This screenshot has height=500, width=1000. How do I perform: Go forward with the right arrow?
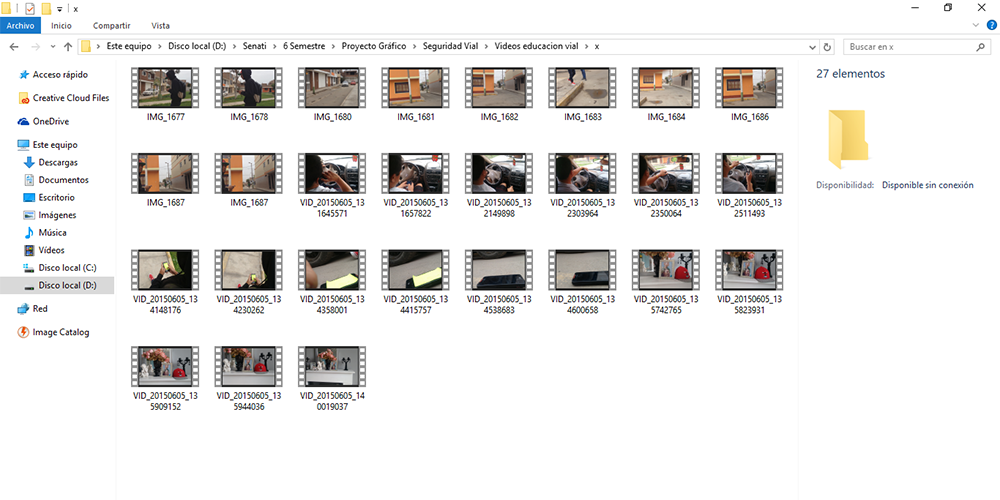[36, 47]
